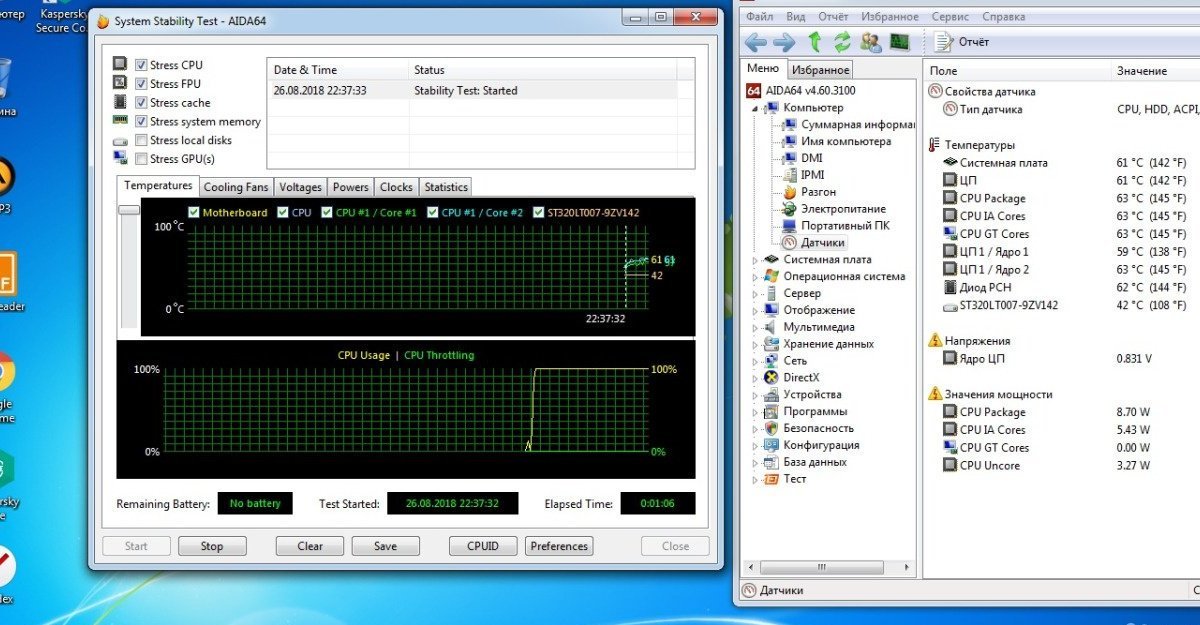1200x625 pixels.
Task: Open the users icon in AIDA64 toolbar
Action: [x=871, y=42]
